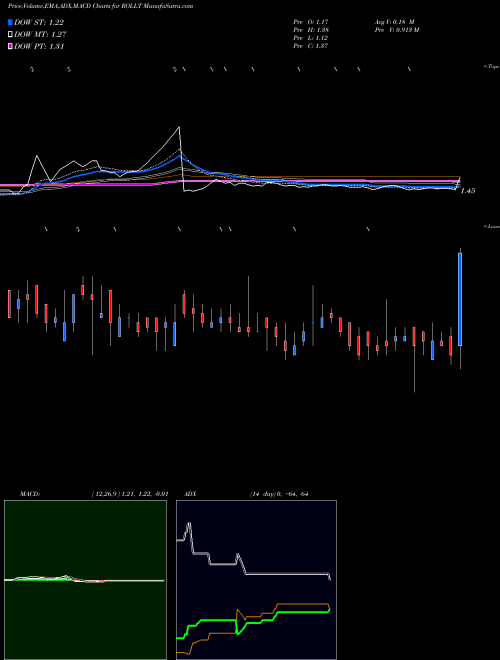The height and width of the screenshot is (660, 500).
Task: Click the white DOW MT legend swatch
Action: coord(10,35)
